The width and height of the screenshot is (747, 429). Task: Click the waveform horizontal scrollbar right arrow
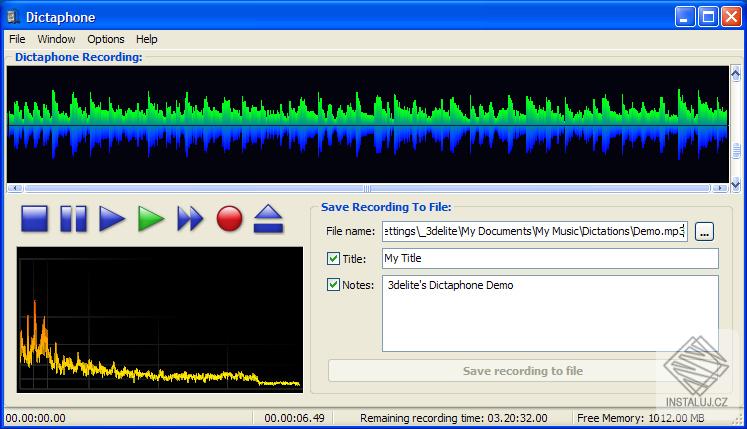point(720,188)
